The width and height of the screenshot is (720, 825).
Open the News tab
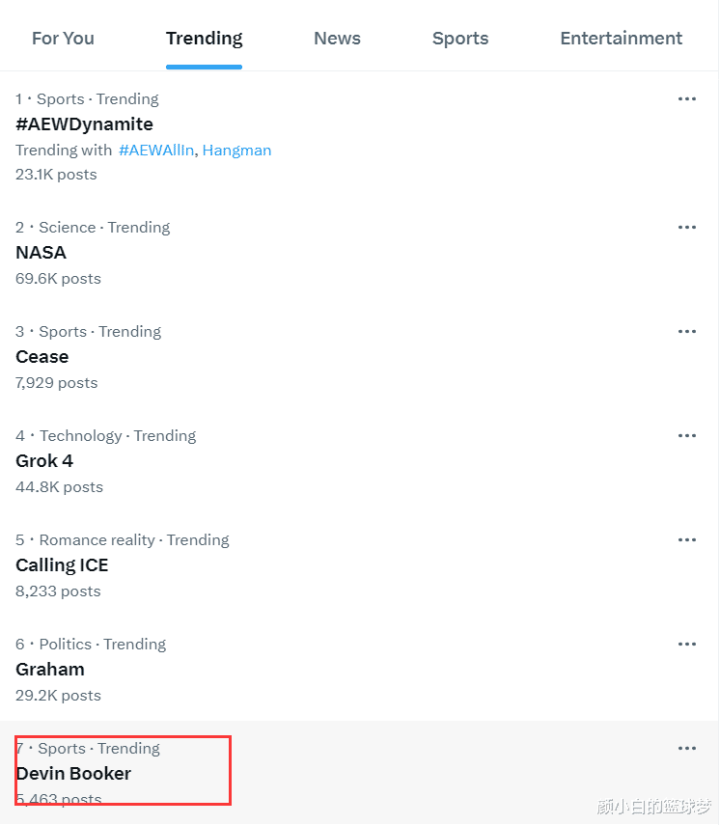coord(337,38)
